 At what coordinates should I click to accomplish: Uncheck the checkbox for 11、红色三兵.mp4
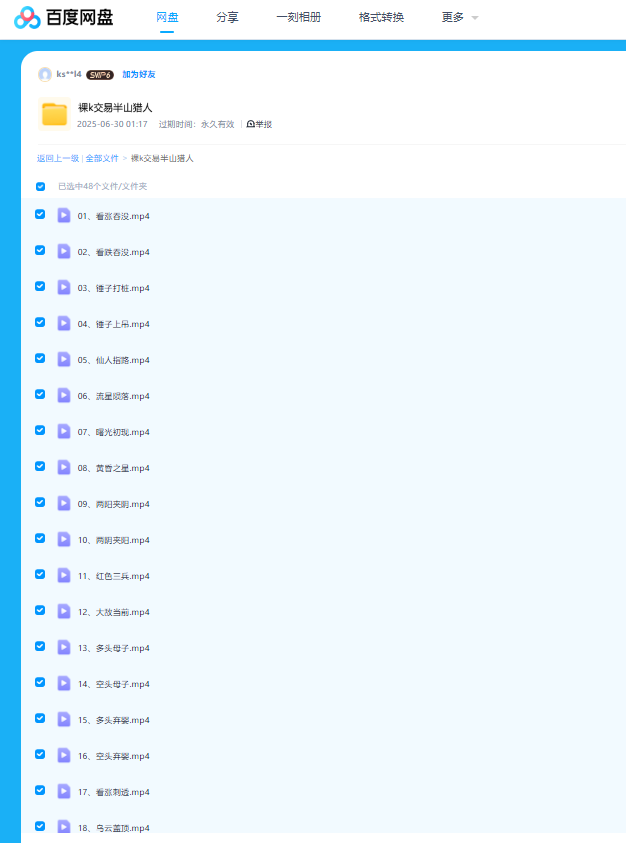[41, 574]
